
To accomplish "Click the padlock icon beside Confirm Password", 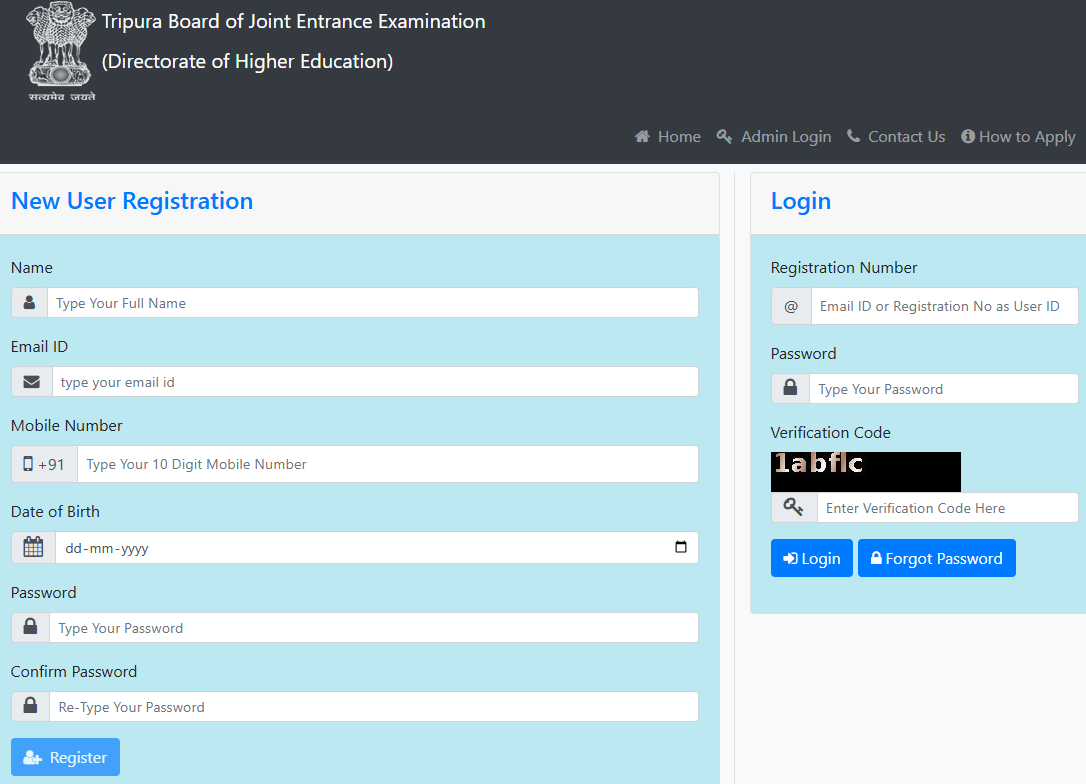I will coord(31,706).
